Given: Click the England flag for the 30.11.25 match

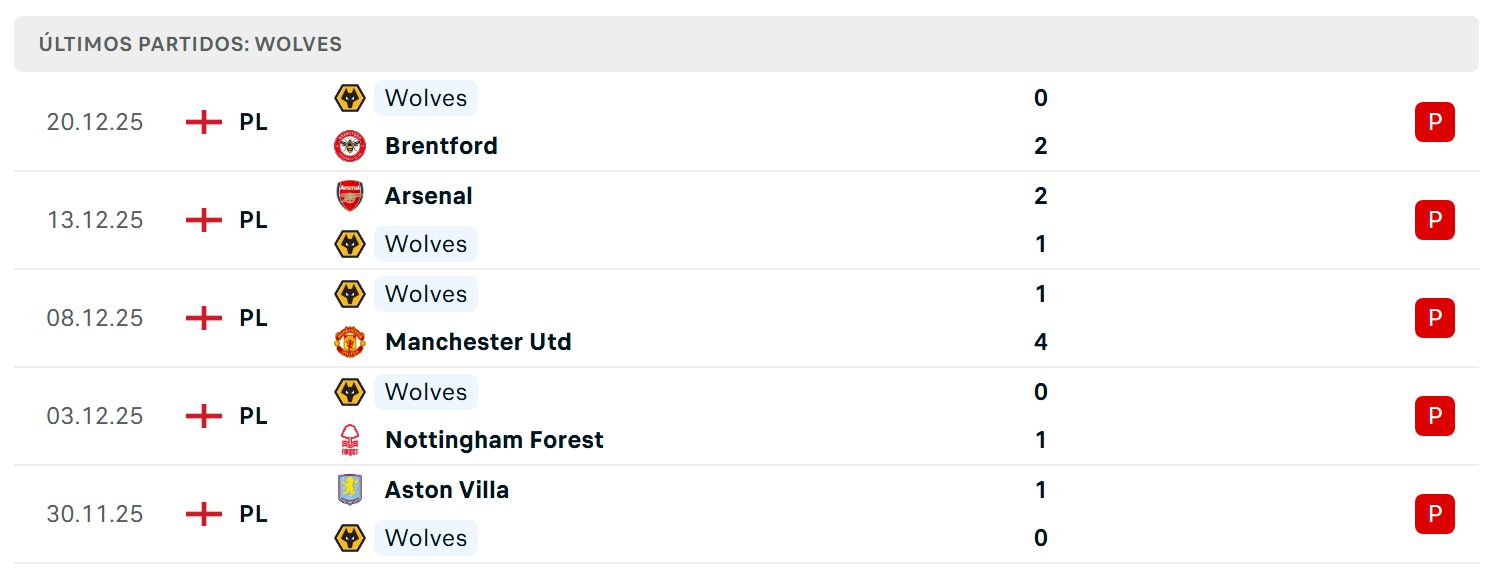Looking at the screenshot, I should tap(204, 514).
